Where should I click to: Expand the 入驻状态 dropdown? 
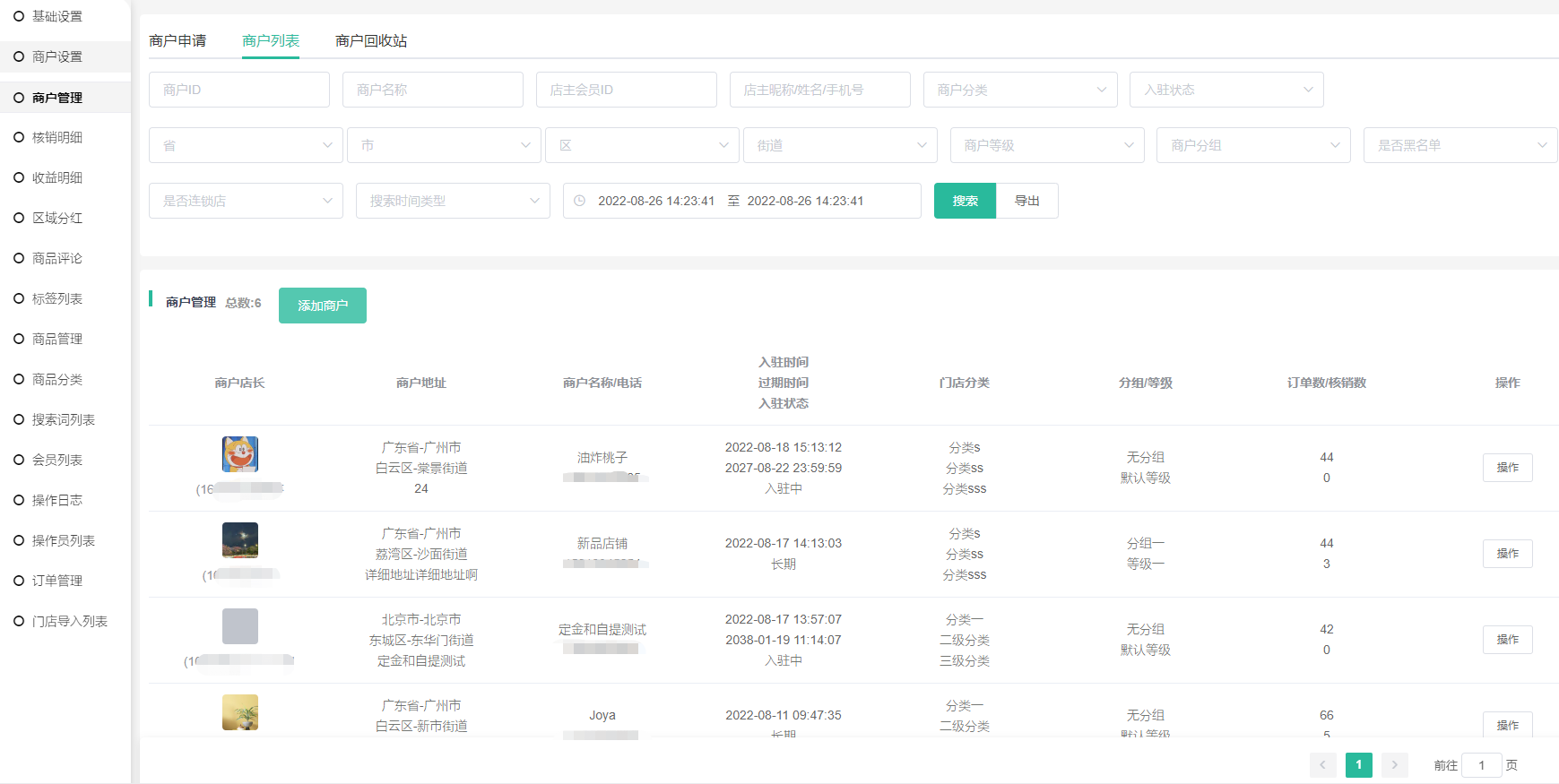tap(1226, 90)
